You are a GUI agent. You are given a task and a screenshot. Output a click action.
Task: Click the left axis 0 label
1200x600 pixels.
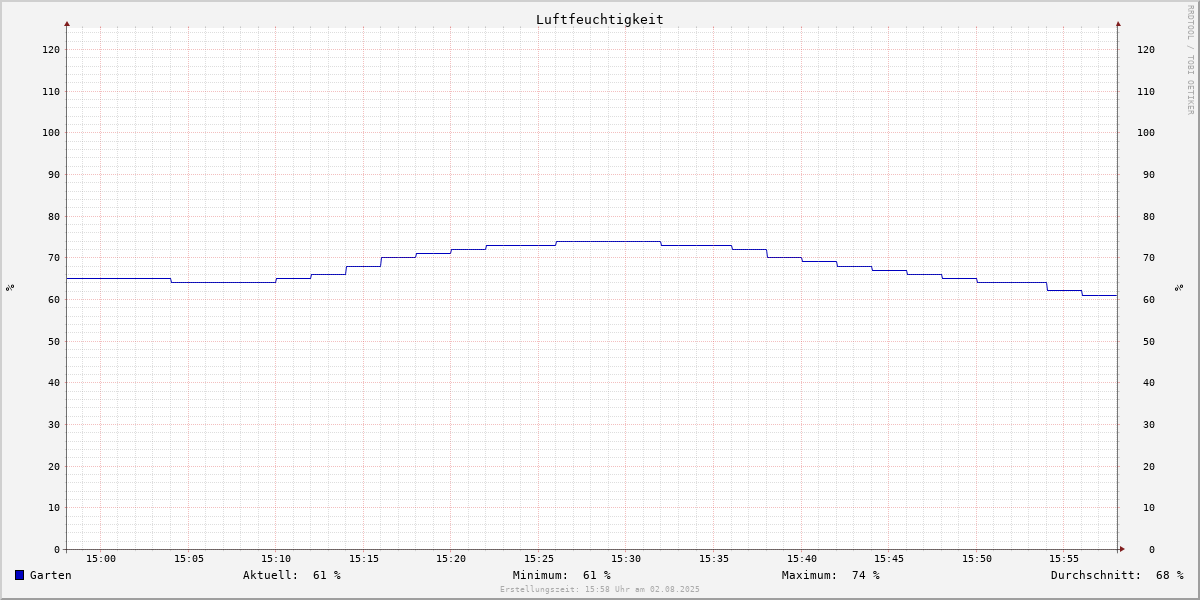(x=57, y=549)
